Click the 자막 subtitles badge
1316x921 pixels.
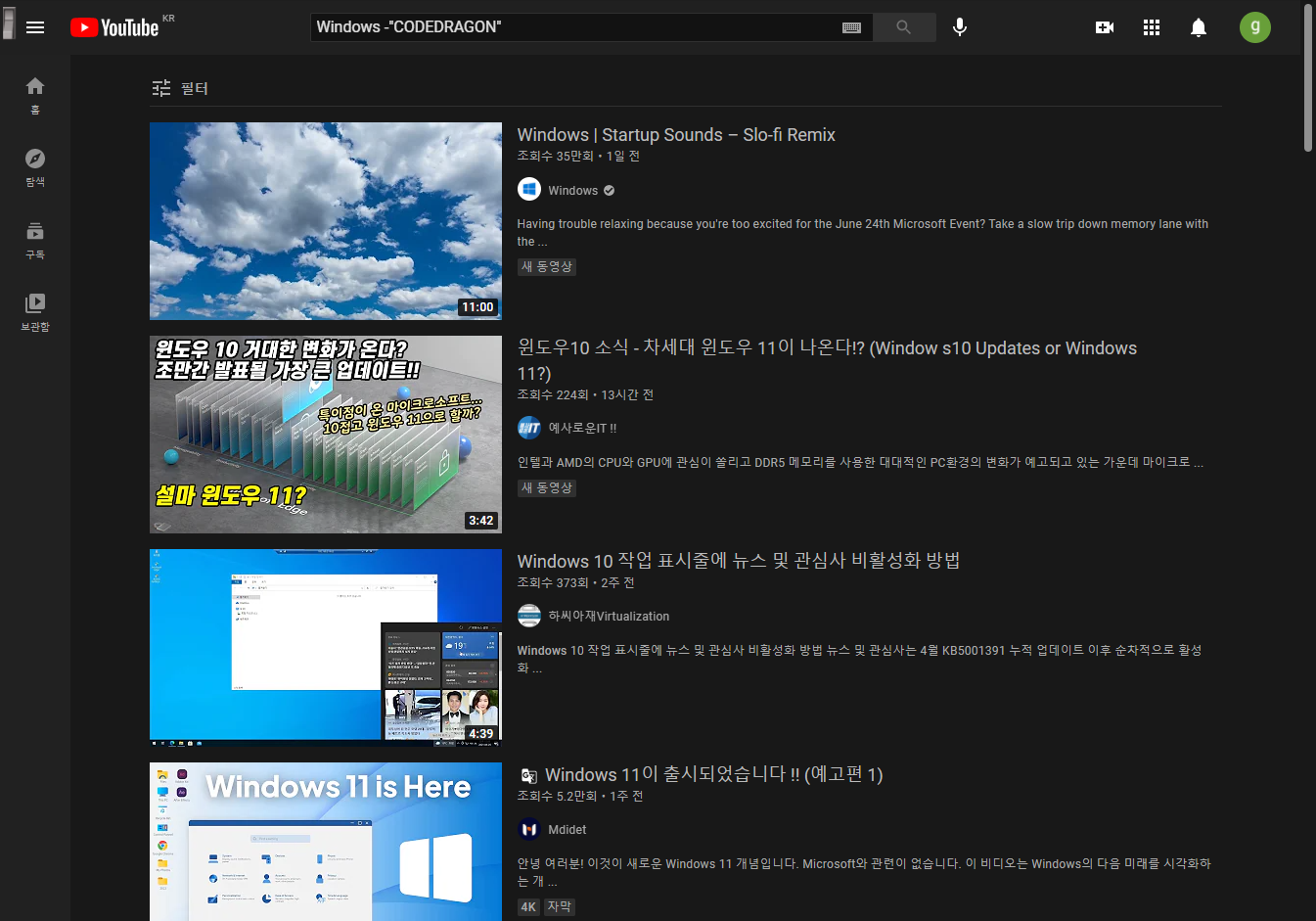pos(560,907)
